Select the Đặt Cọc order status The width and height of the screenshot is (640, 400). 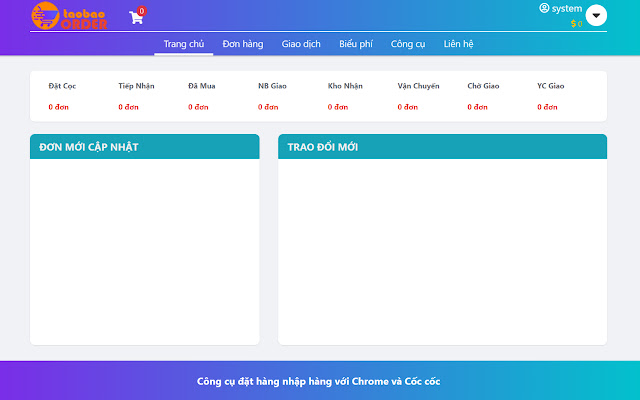point(62,86)
